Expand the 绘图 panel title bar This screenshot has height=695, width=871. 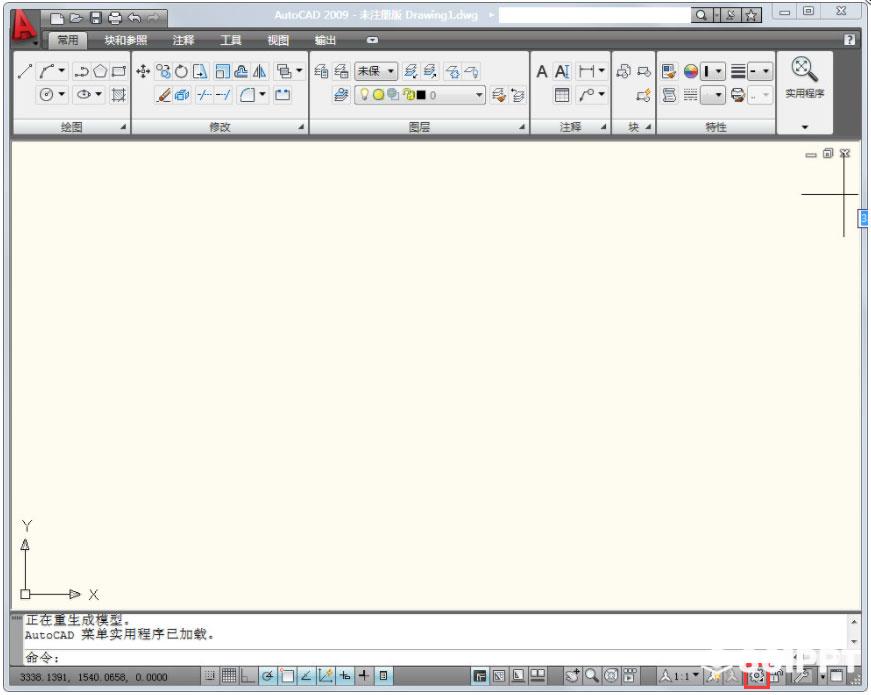point(71,127)
